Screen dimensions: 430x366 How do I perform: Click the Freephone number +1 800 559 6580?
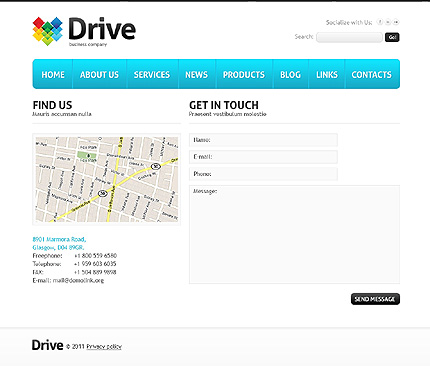pyautogui.click(x=95, y=256)
